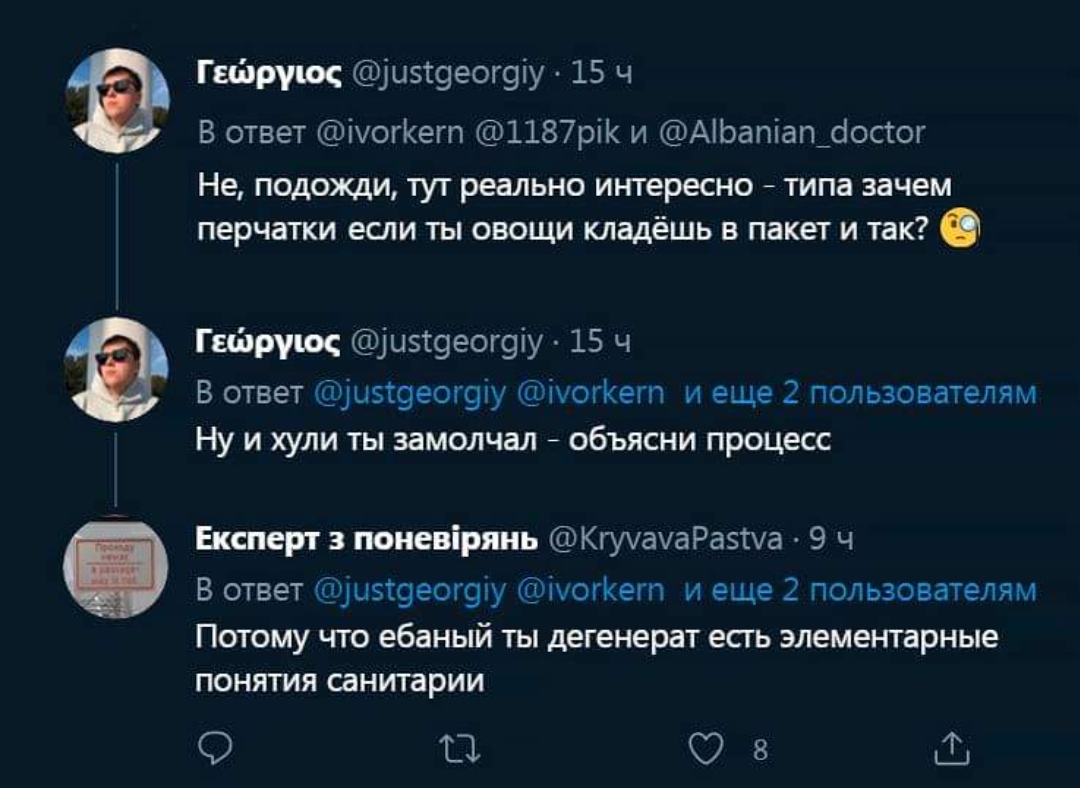Click the 15 ч timestamp on second tweet
This screenshot has width=1080, height=788.
(x=599, y=342)
